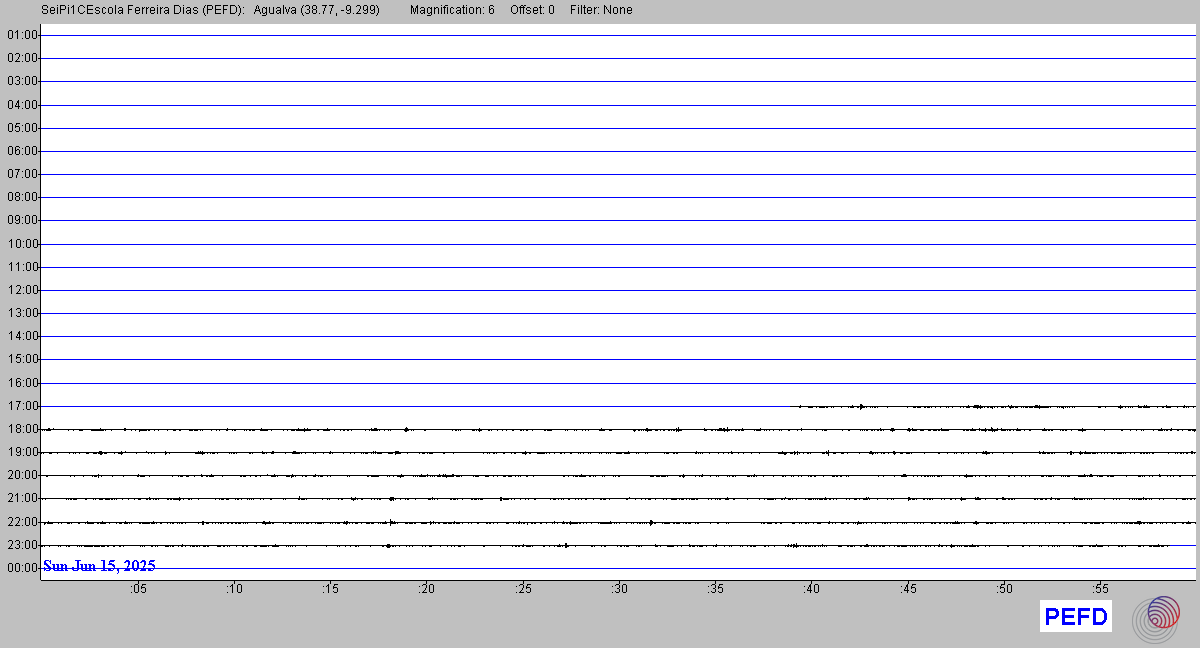This screenshot has width=1200, height=648.
Task: Click the :25 minute axis label
Action: (x=523, y=589)
